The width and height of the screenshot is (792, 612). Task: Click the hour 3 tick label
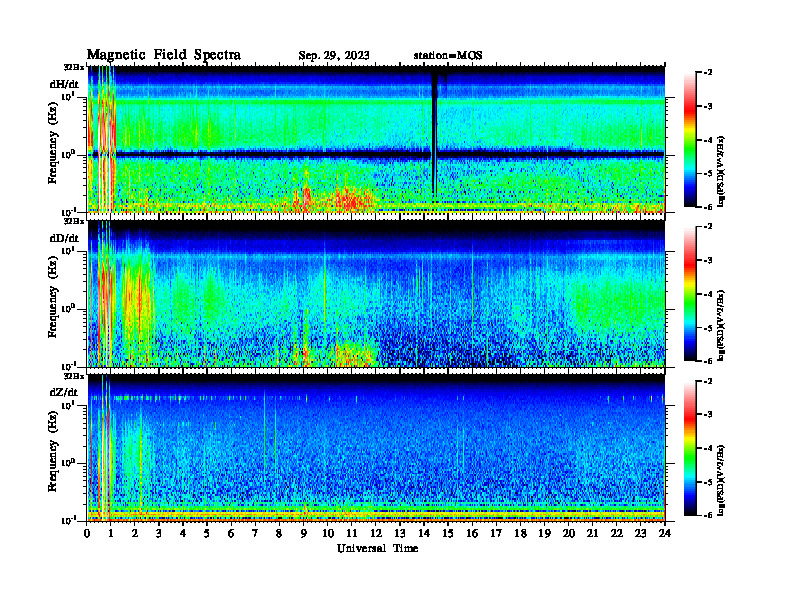[159, 533]
